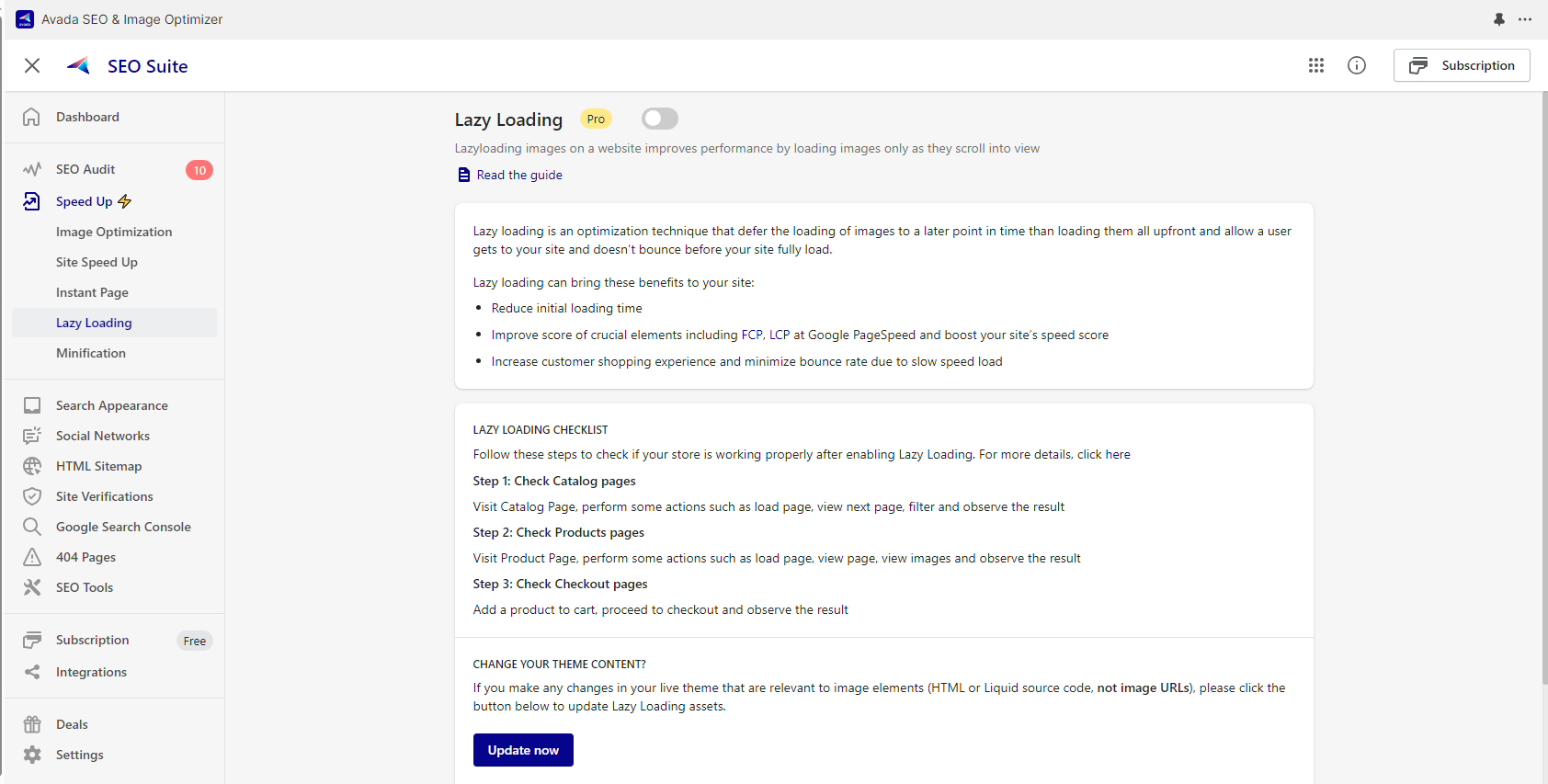Click the document icon beside Read the guide

(x=464, y=175)
